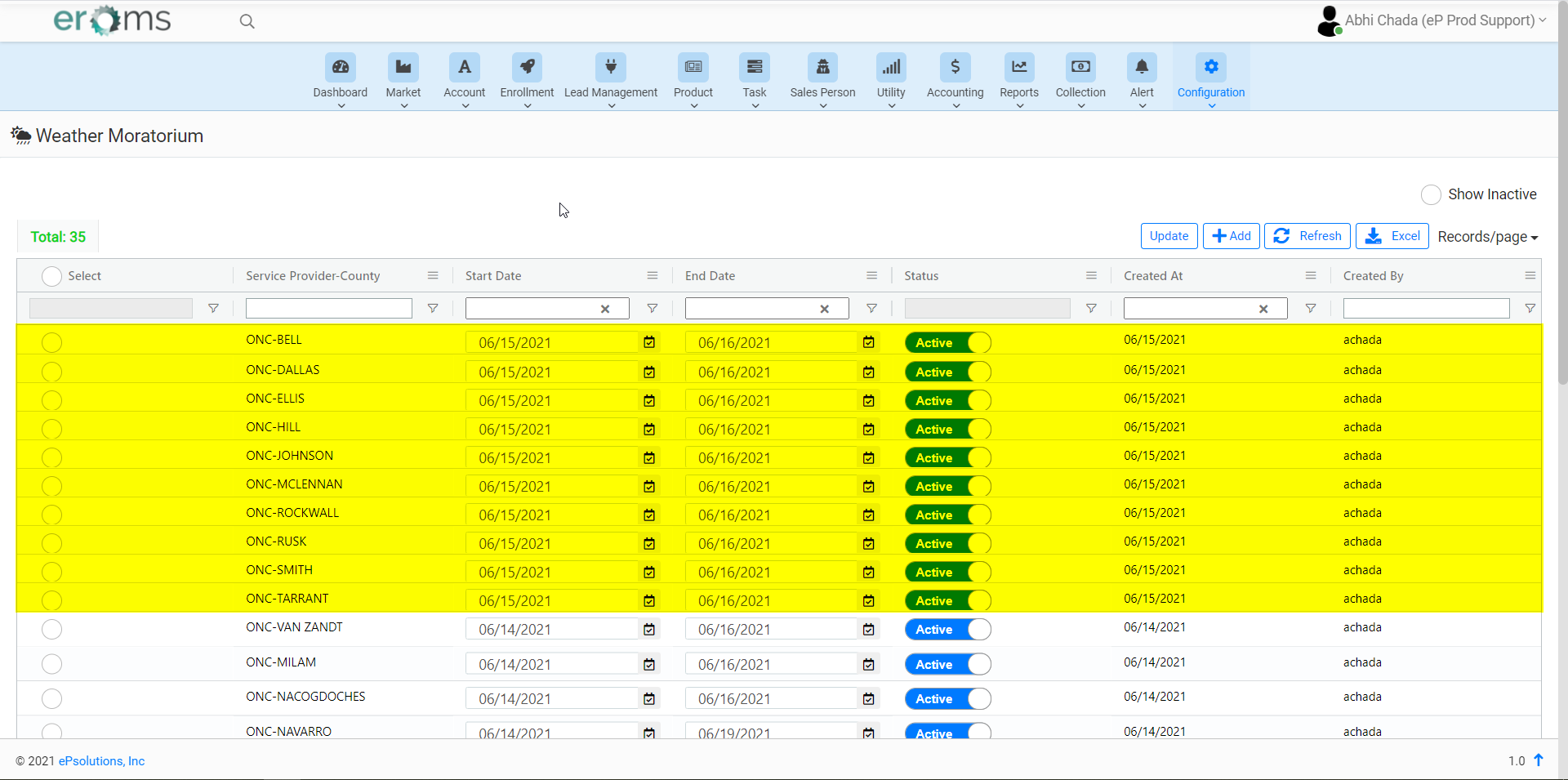Click the Alert bell icon
This screenshot has height=780, width=1568.
point(1142,67)
